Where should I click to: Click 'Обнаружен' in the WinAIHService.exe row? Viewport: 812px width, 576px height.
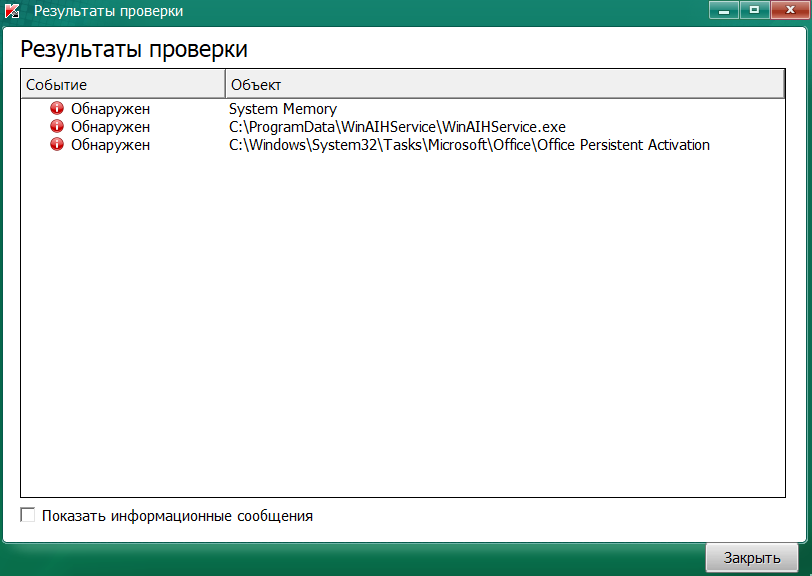110,127
